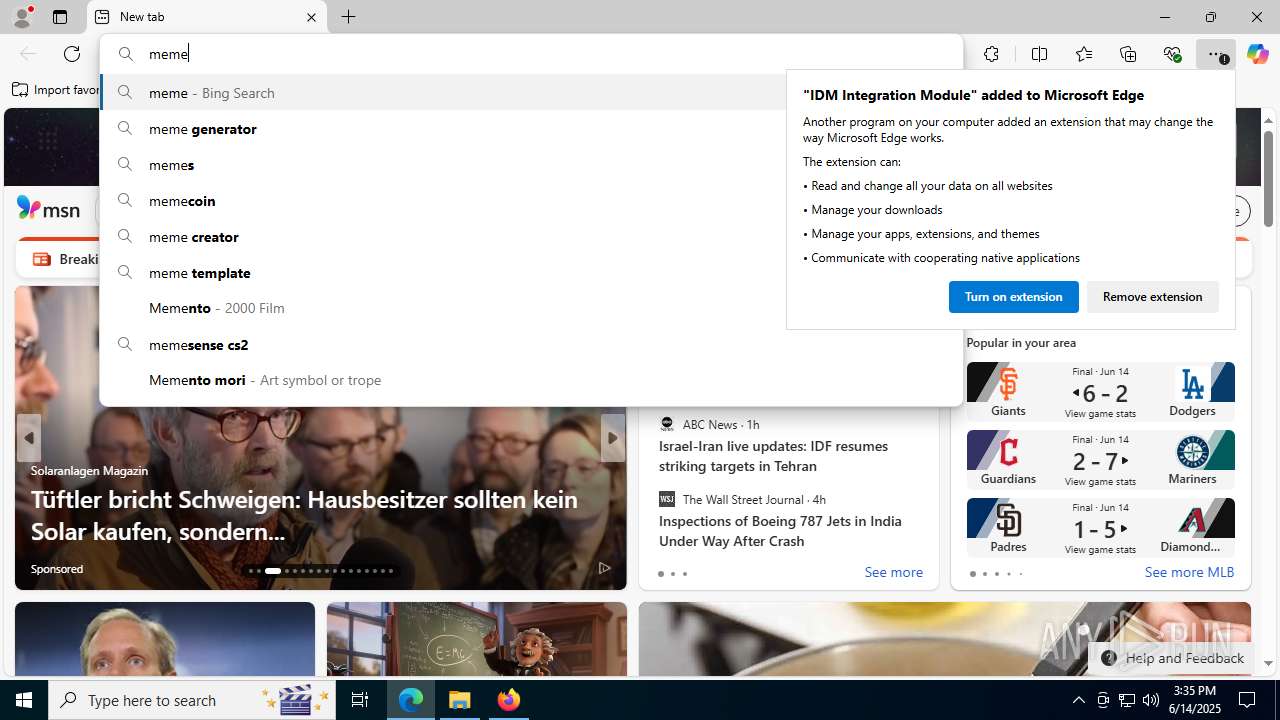Click Turn on extension button

[1013, 297]
